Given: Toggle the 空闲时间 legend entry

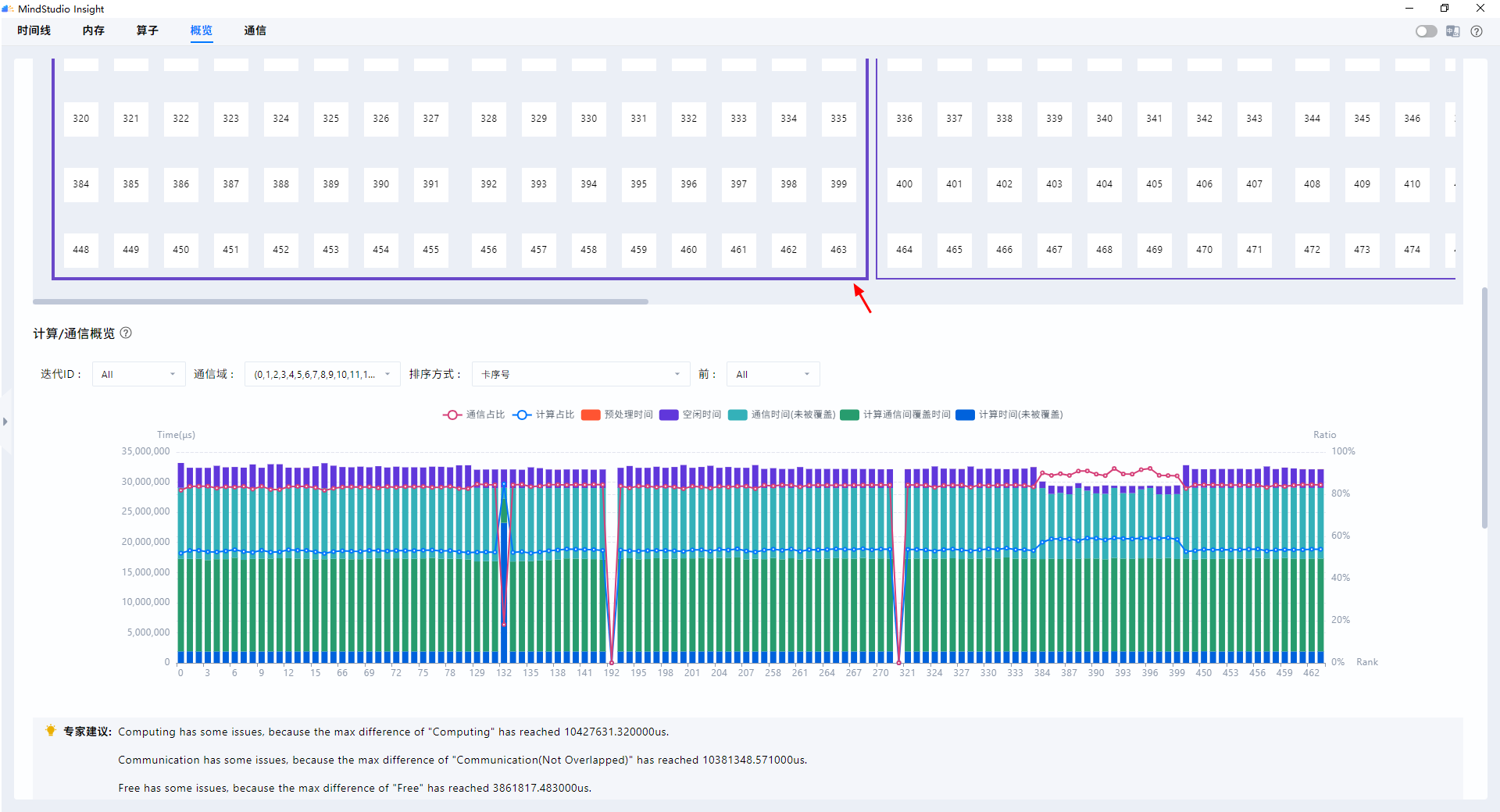Looking at the screenshot, I should (691, 415).
